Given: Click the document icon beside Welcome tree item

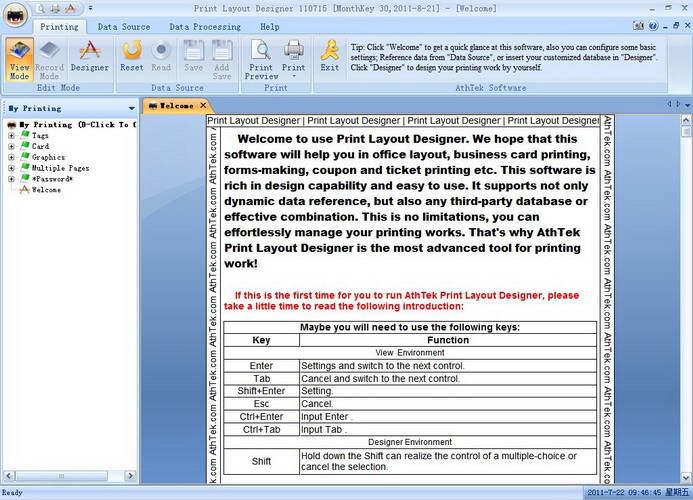Looking at the screenshot, I should pyautogui.click(x=25, y=189).
